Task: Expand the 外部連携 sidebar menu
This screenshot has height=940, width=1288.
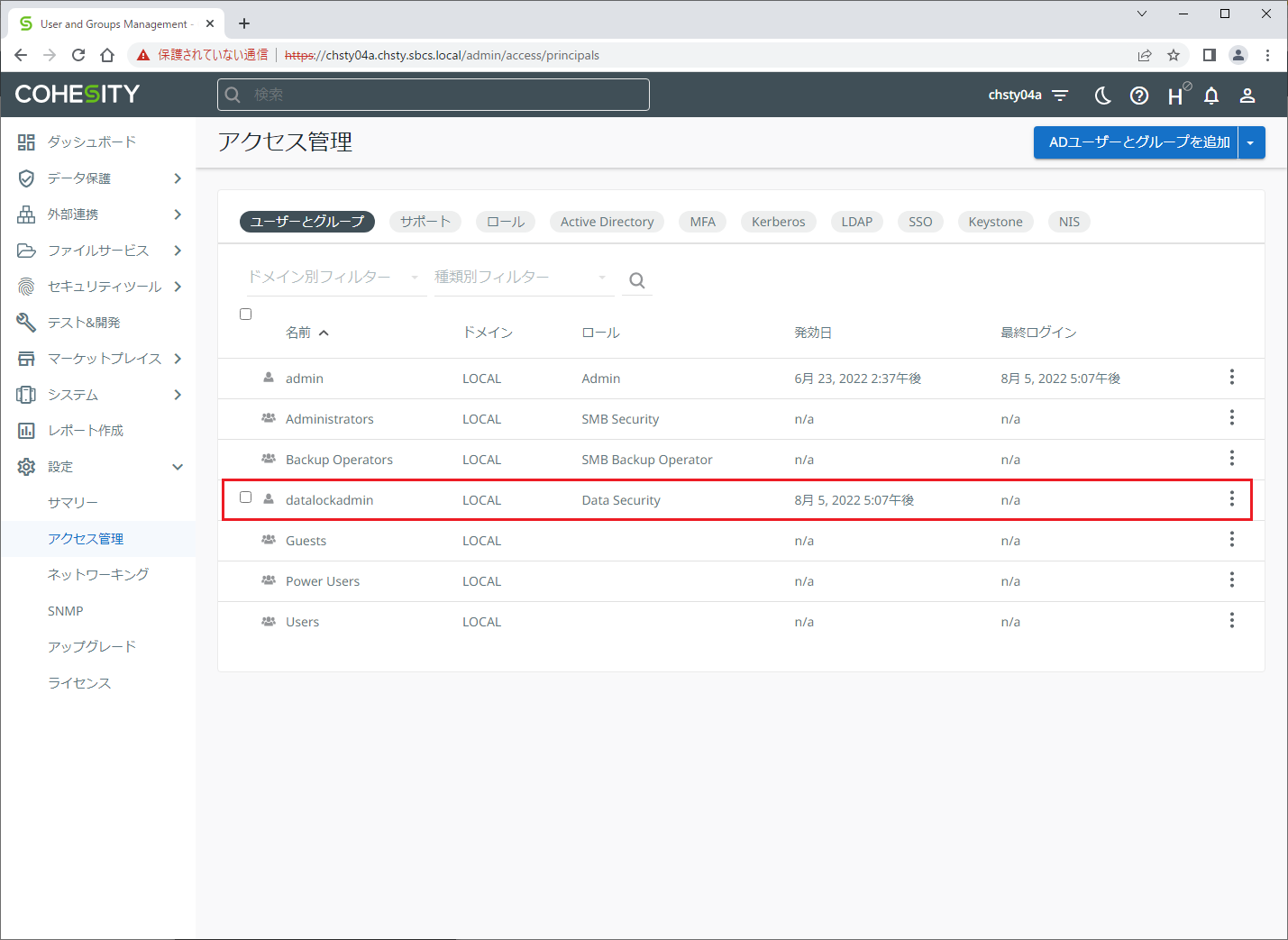Action: point(178,214)
